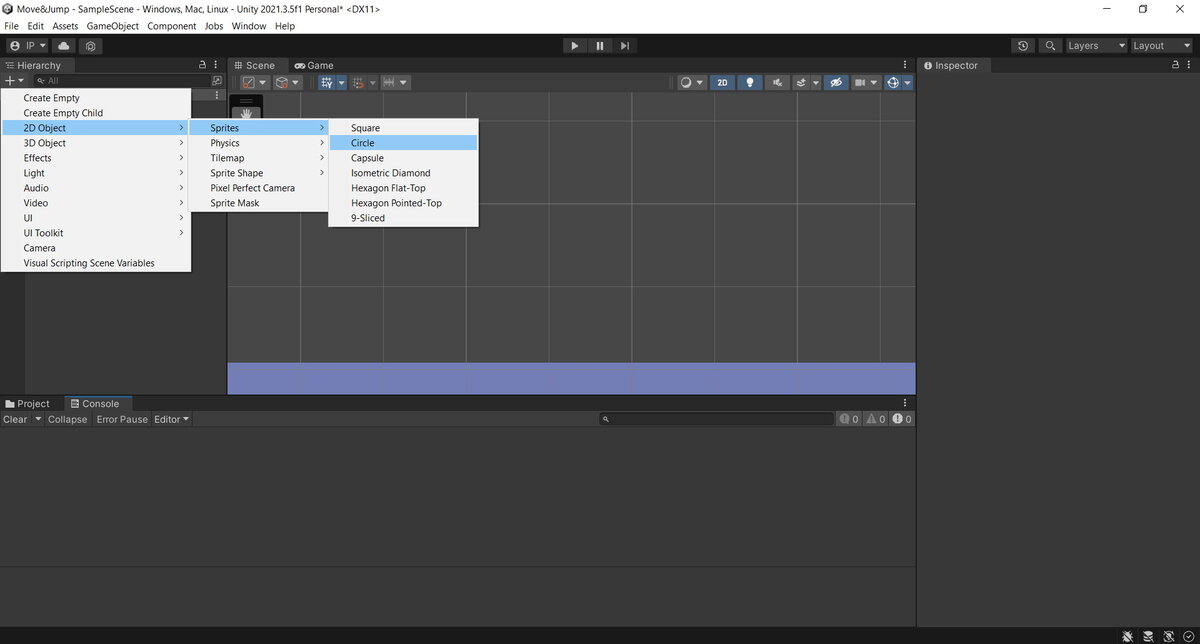Click the Pause button
The height and width of the screenshot is (644, 1200).
(600, 46)
